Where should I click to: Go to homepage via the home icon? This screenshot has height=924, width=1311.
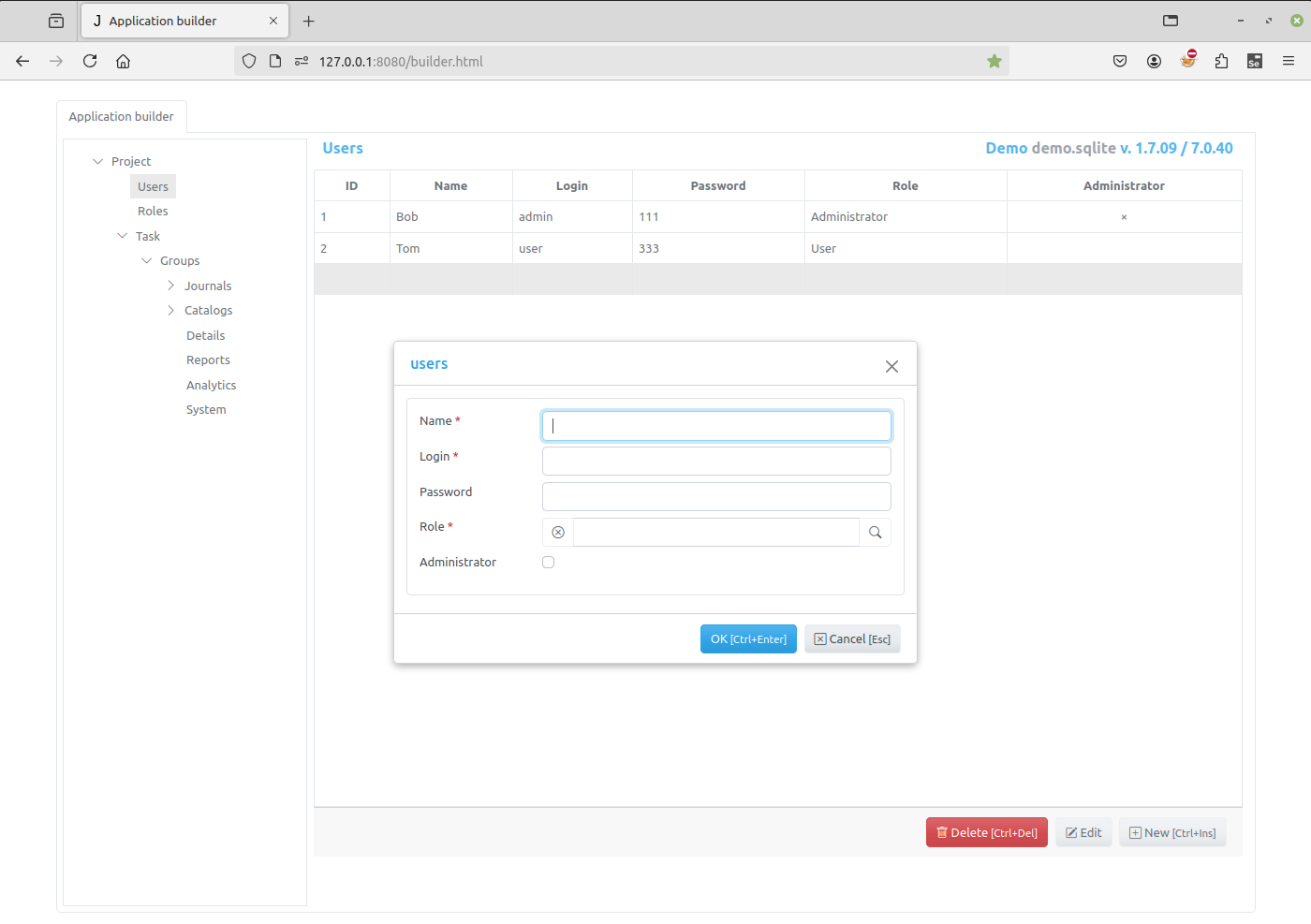click(x=123, y=61)
